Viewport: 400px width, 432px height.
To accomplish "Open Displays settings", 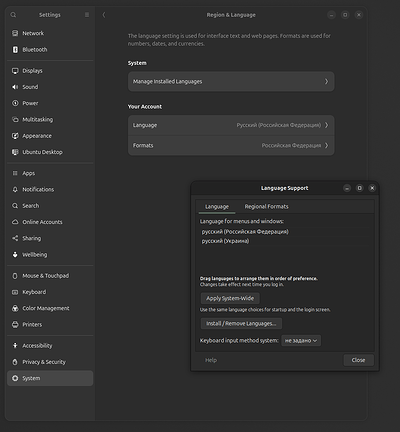I will click(x=50, y=71).
